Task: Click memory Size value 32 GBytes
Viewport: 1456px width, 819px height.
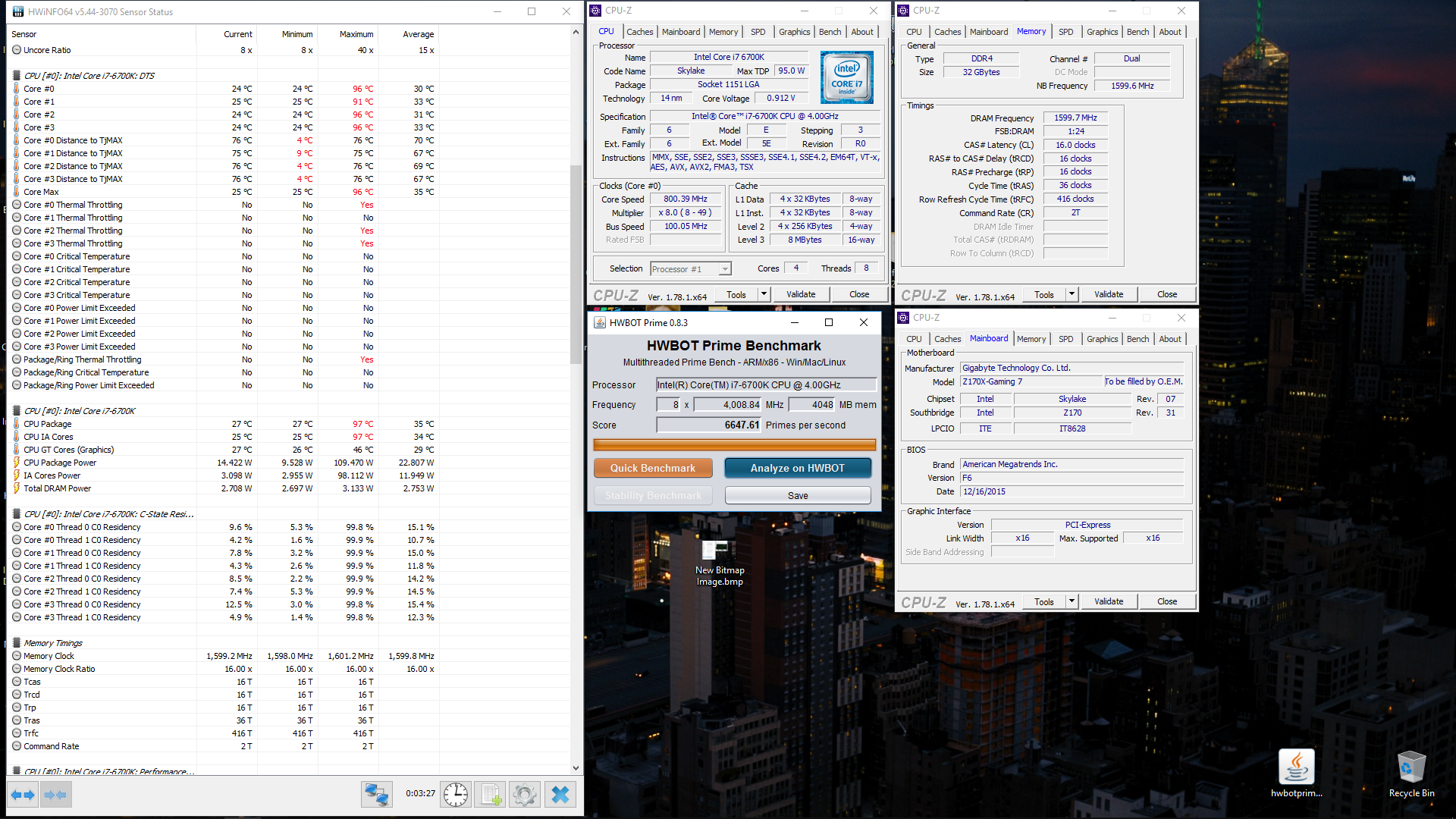Action: pyautogui.click(x=981, y=72)
